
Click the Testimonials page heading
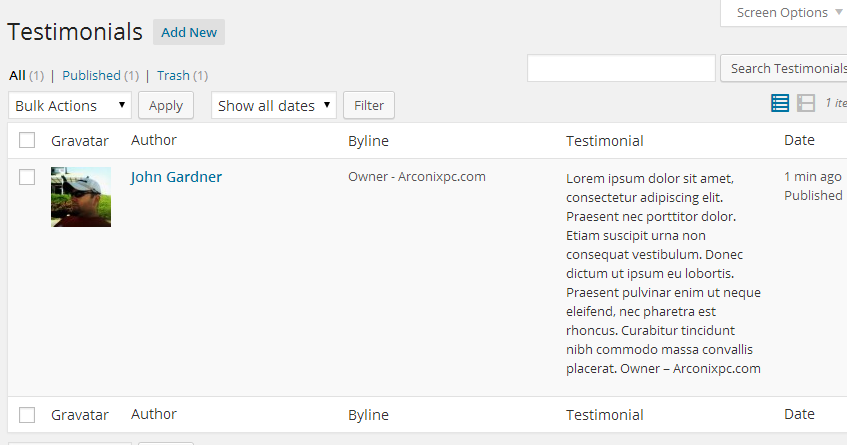click(75, 32)
